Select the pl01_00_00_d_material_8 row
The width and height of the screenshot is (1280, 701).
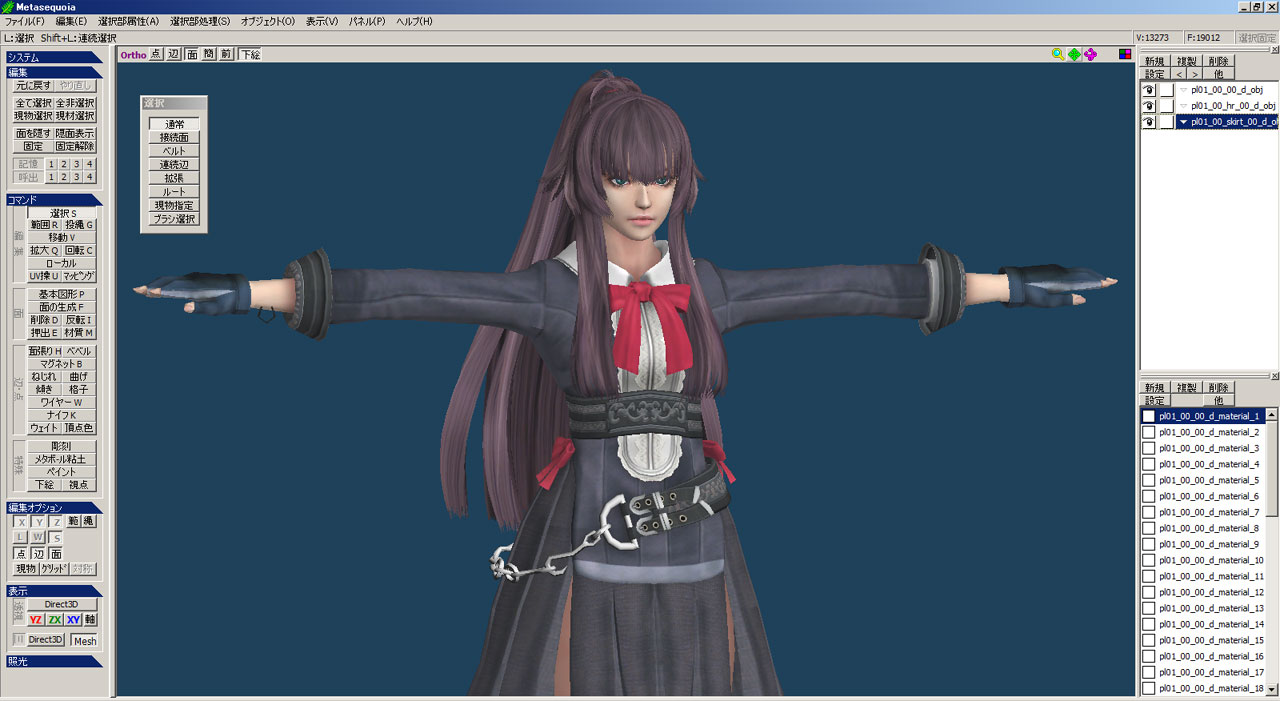click(x=1203, y=528)
